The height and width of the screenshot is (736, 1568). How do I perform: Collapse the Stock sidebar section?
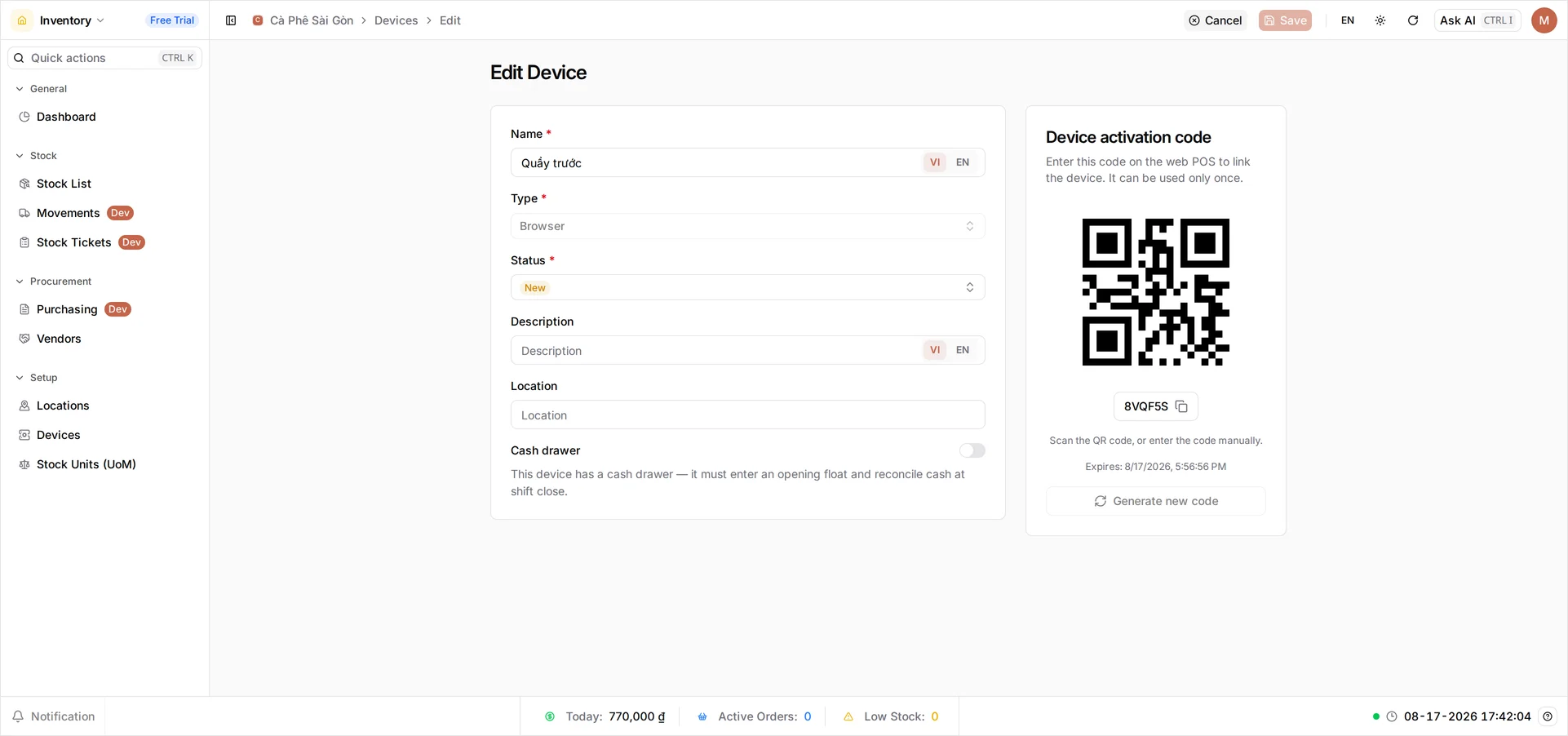(37, 156)
